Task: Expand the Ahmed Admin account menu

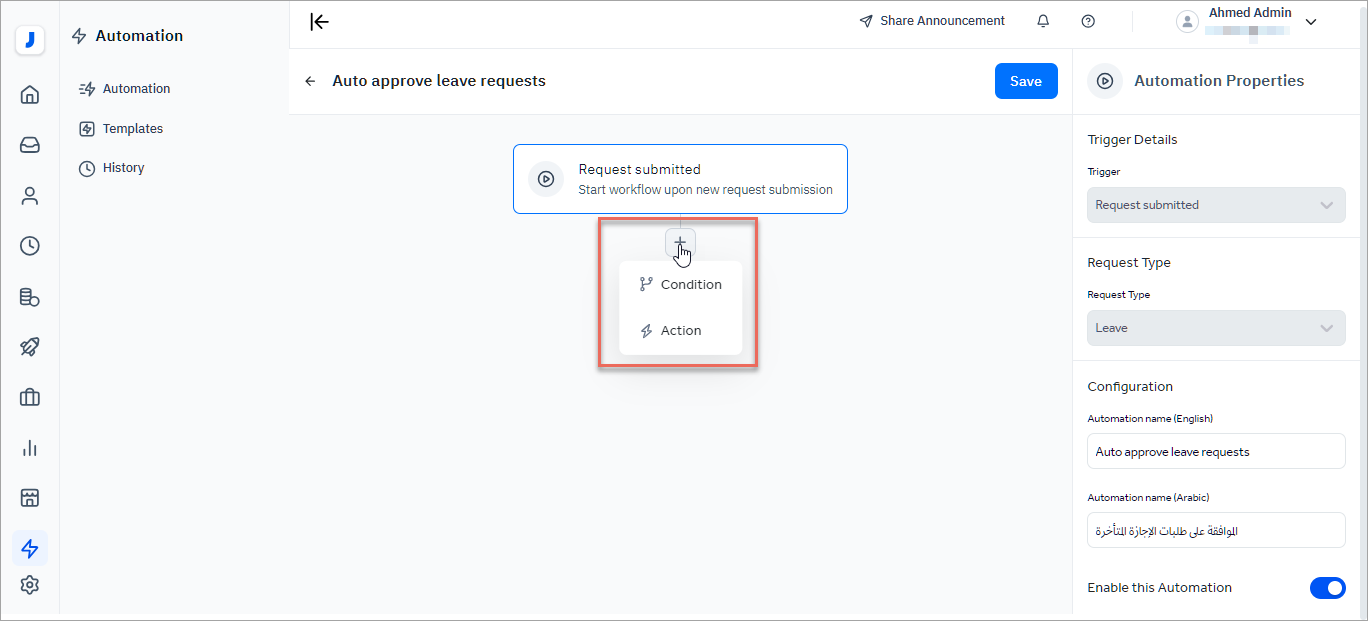Action: pyautogui.click(x=1310, y=21)
